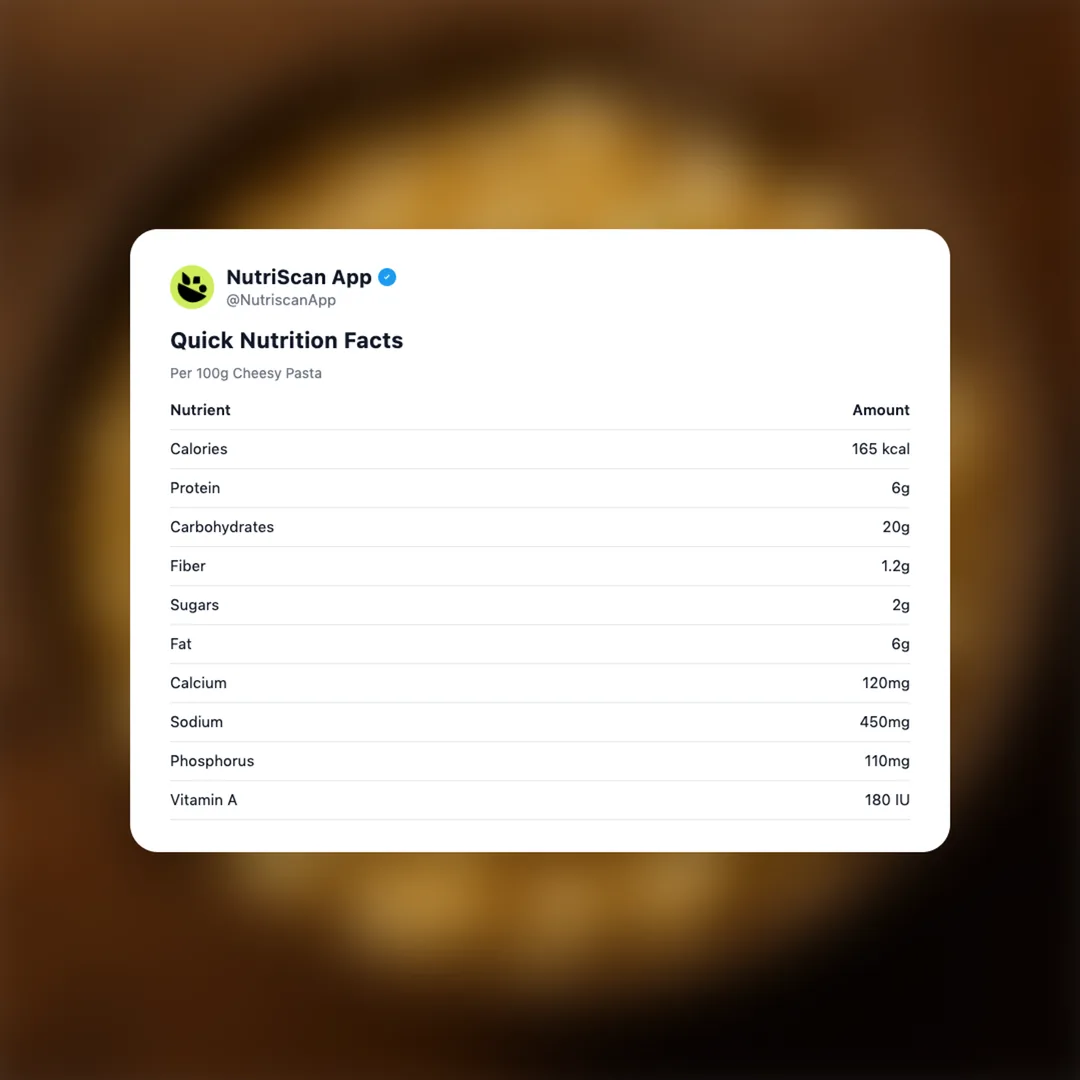Click the 165 kcal value

click(x=880, y=449)
